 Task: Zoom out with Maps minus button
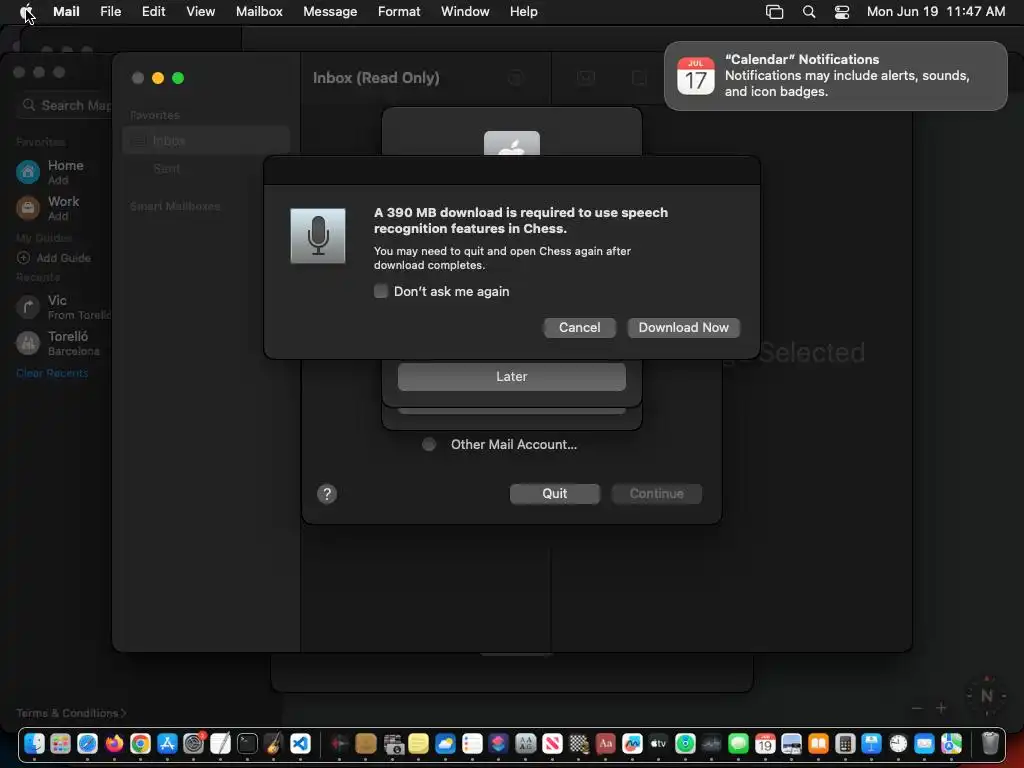[917, 708]
